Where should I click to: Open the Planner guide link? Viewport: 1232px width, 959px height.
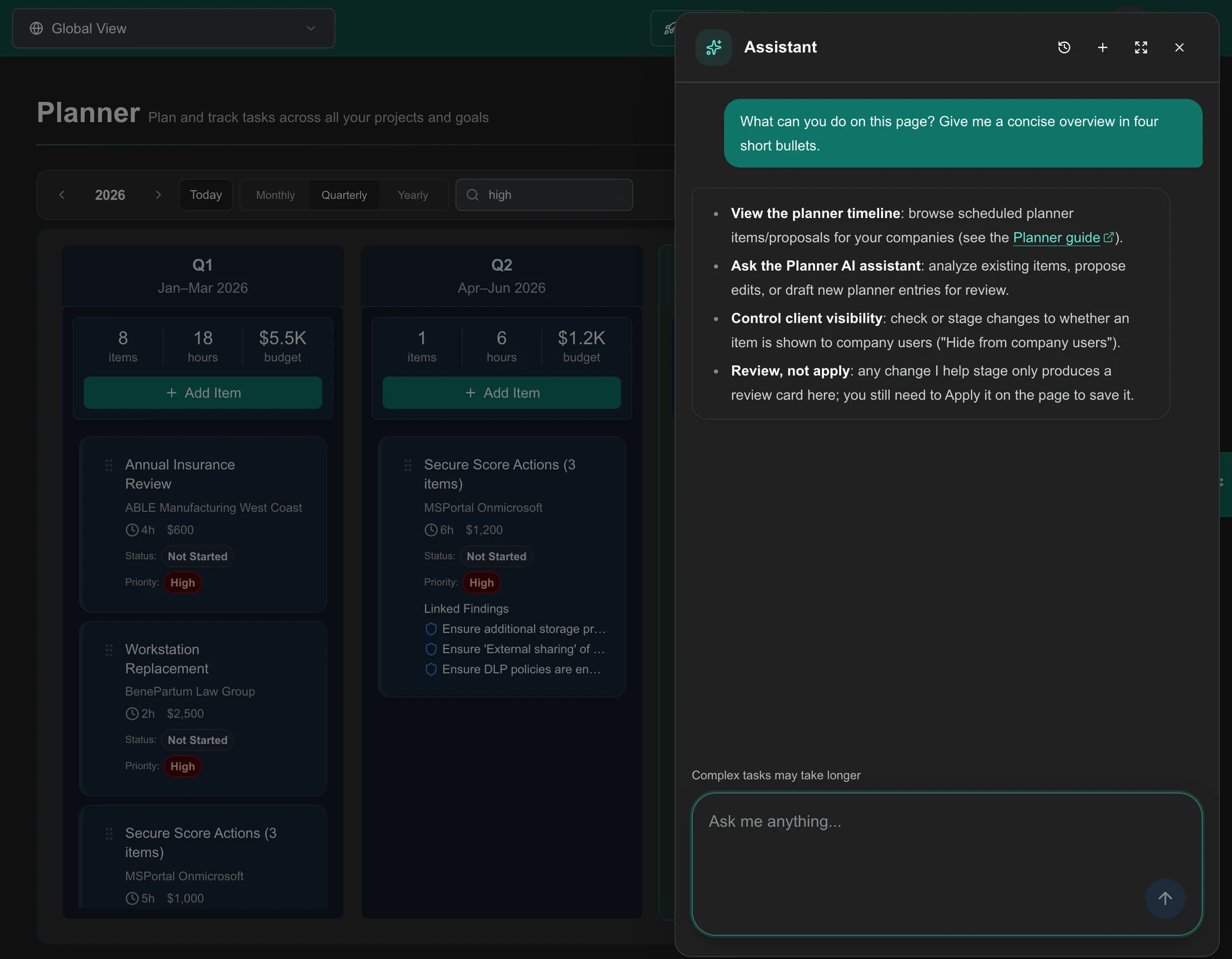1056,237
